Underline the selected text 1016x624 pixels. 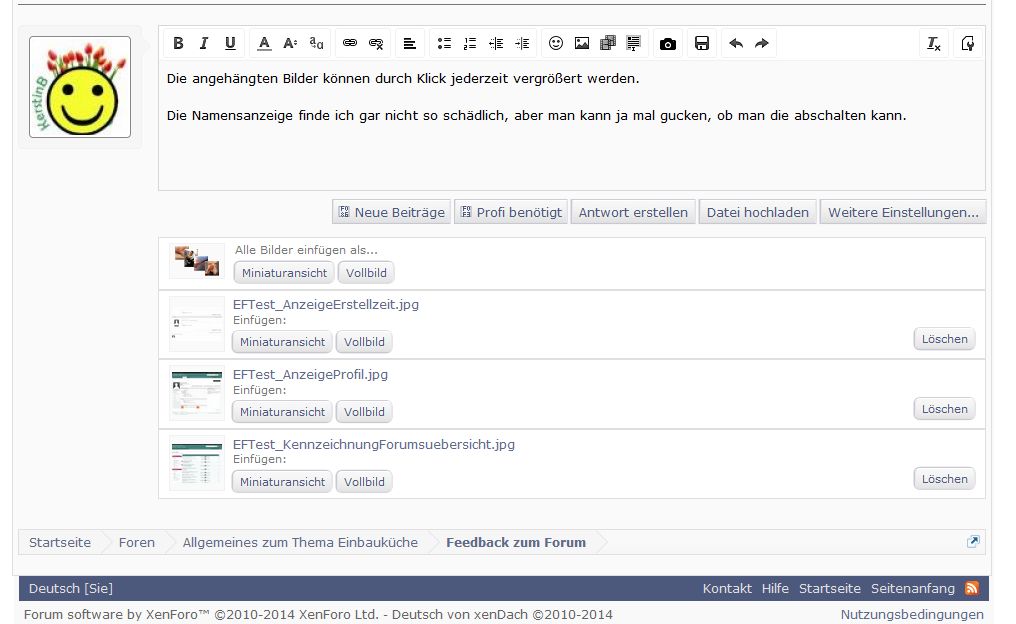pos(230,43)
